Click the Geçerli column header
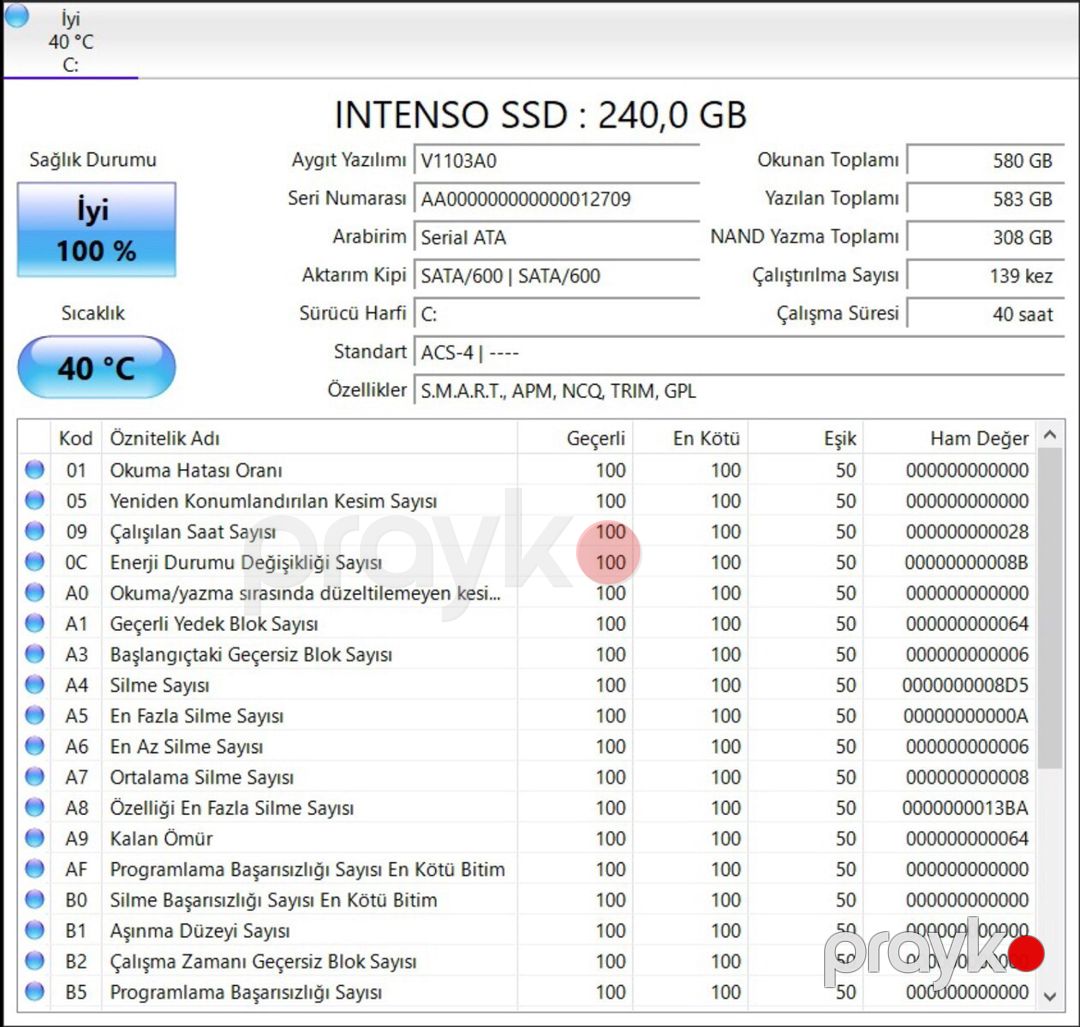 click(x=575, y=438)
